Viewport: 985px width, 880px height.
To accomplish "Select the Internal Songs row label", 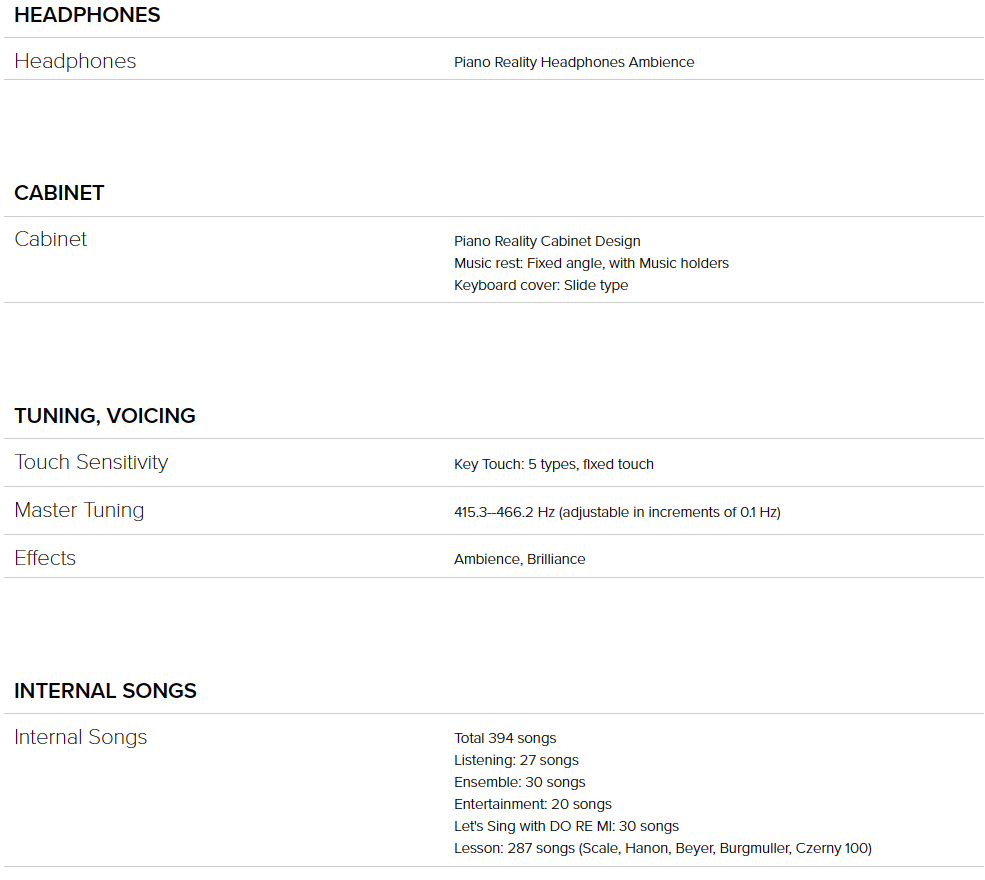I will coord(81,737).
